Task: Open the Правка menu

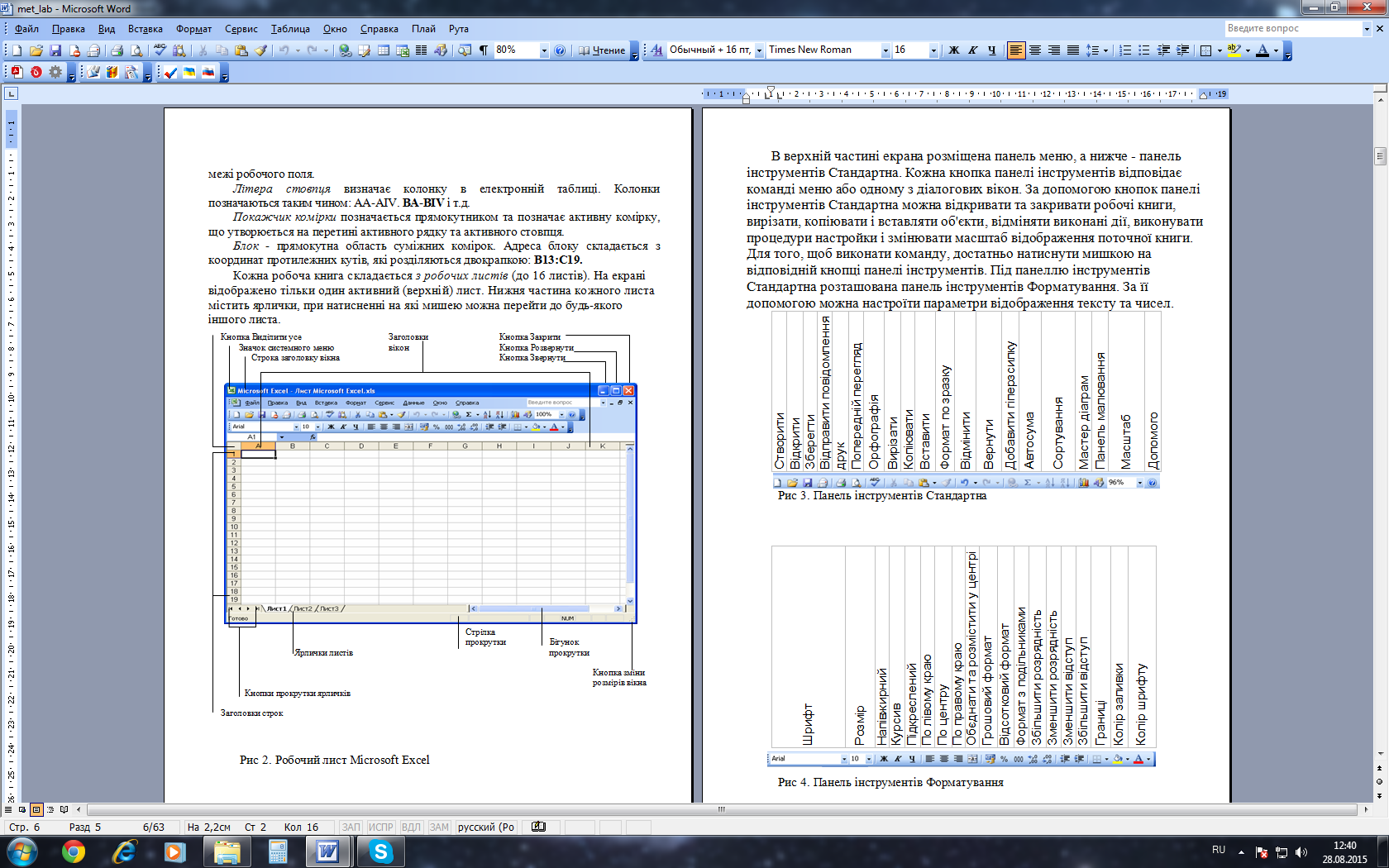Action: (x=69, y=29)
